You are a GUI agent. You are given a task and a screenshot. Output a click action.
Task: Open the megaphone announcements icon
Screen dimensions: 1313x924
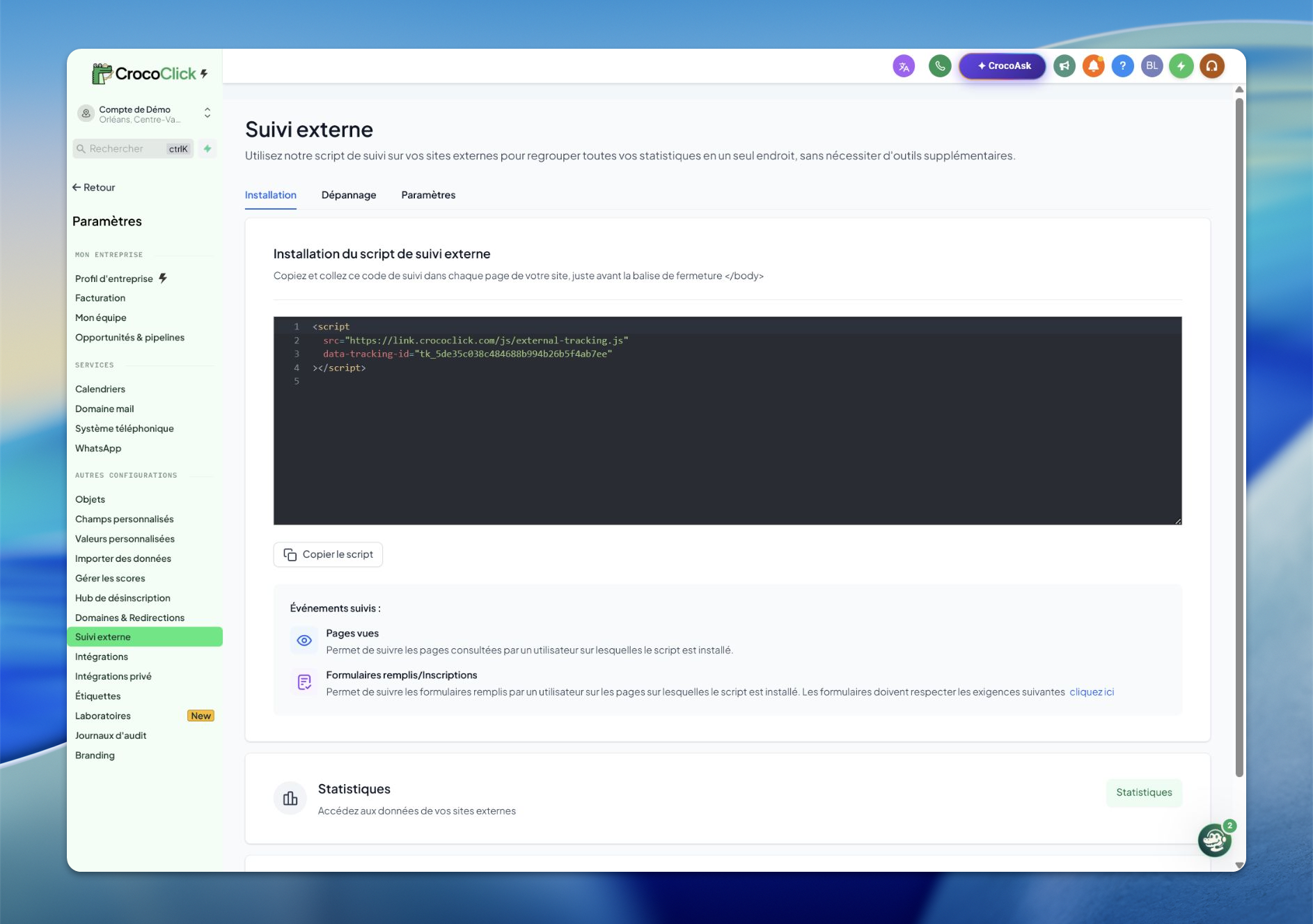click(1064, 66)
